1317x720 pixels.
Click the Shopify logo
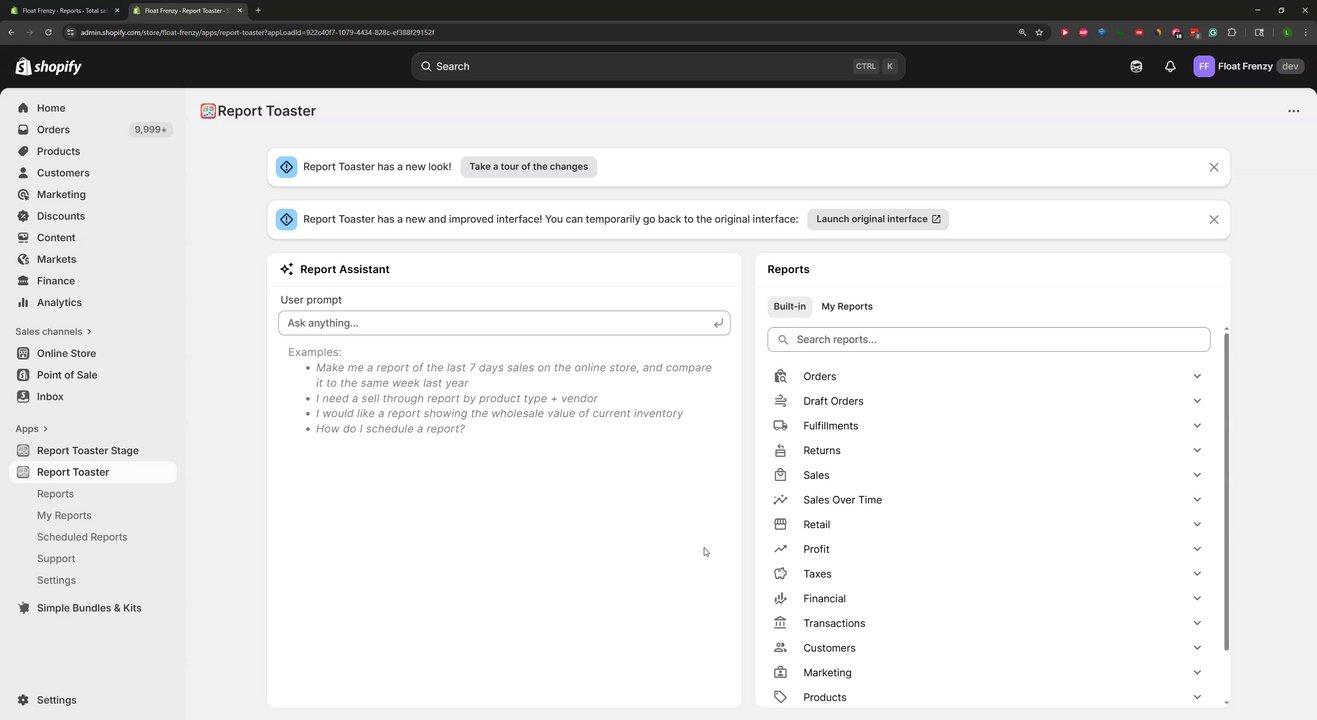click(48, 67)
